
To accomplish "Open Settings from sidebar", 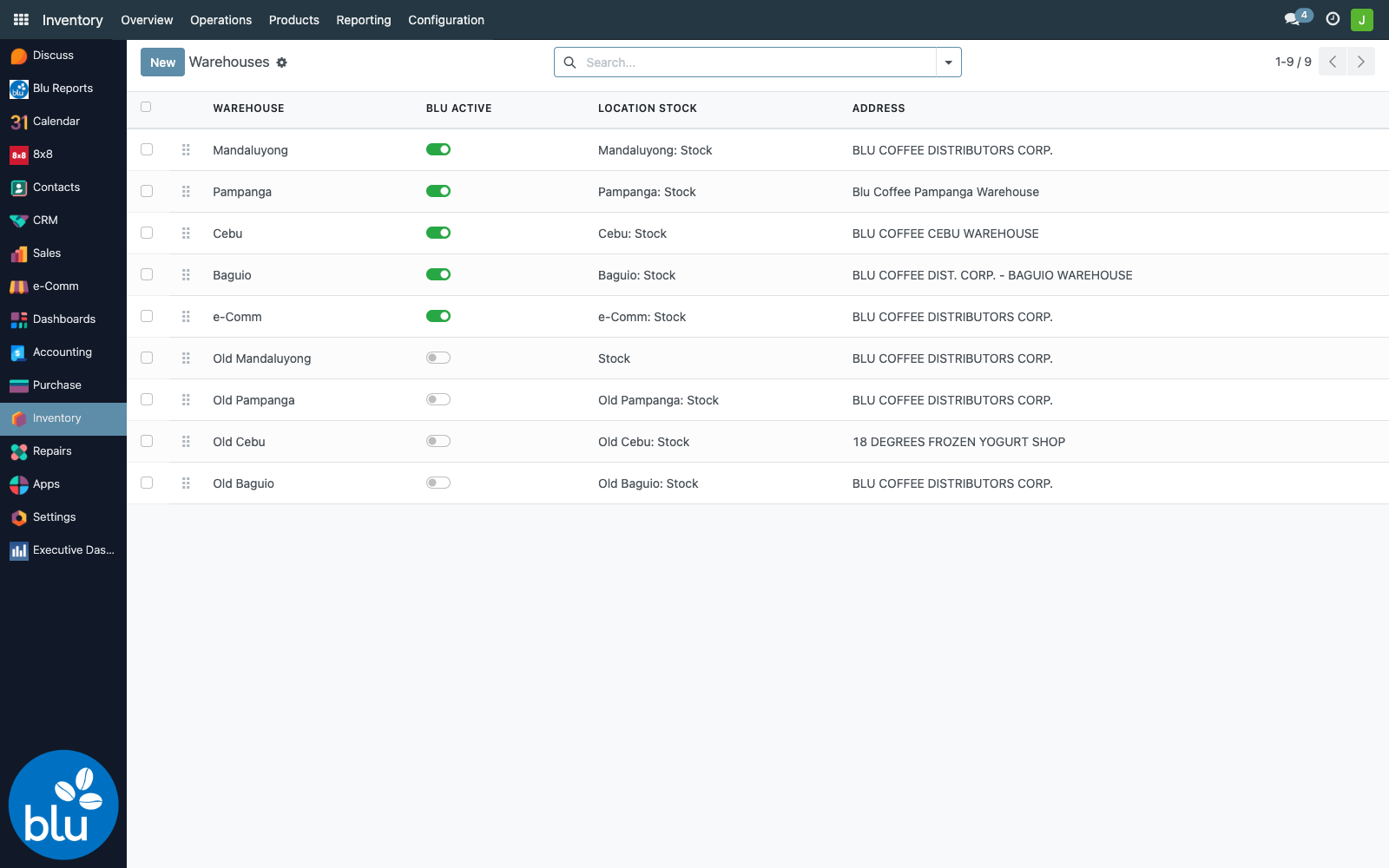I will [x=63, y=517].
